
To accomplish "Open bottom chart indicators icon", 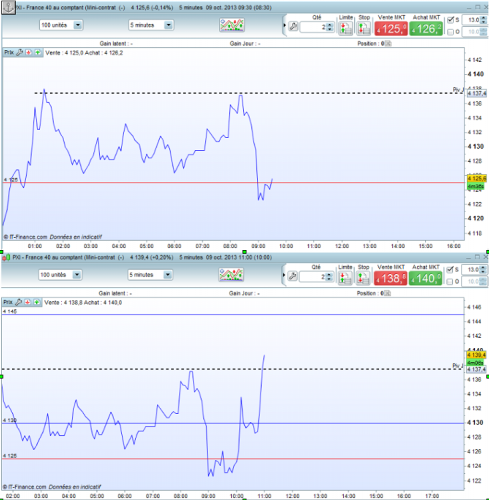I will pos(231,275).
